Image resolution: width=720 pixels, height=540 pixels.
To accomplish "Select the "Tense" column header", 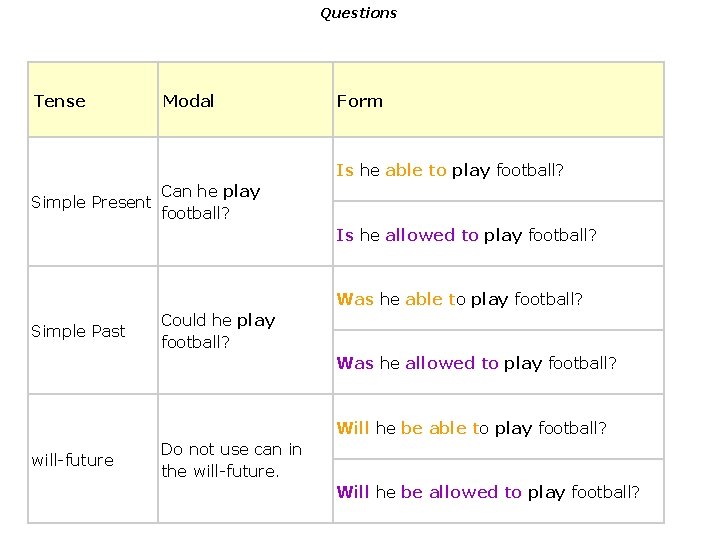I will coord(60,101).
